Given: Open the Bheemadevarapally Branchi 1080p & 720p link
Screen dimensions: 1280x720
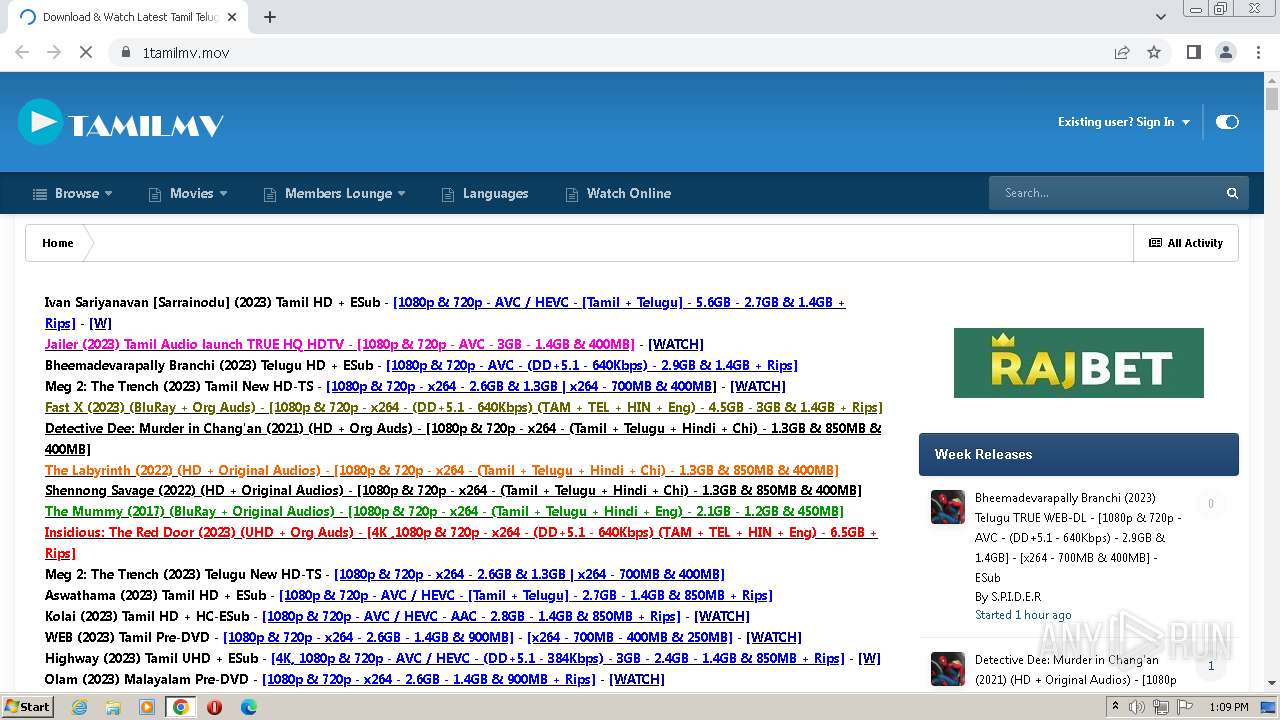Looking at the screenshot, I should [x=592, y=365].
